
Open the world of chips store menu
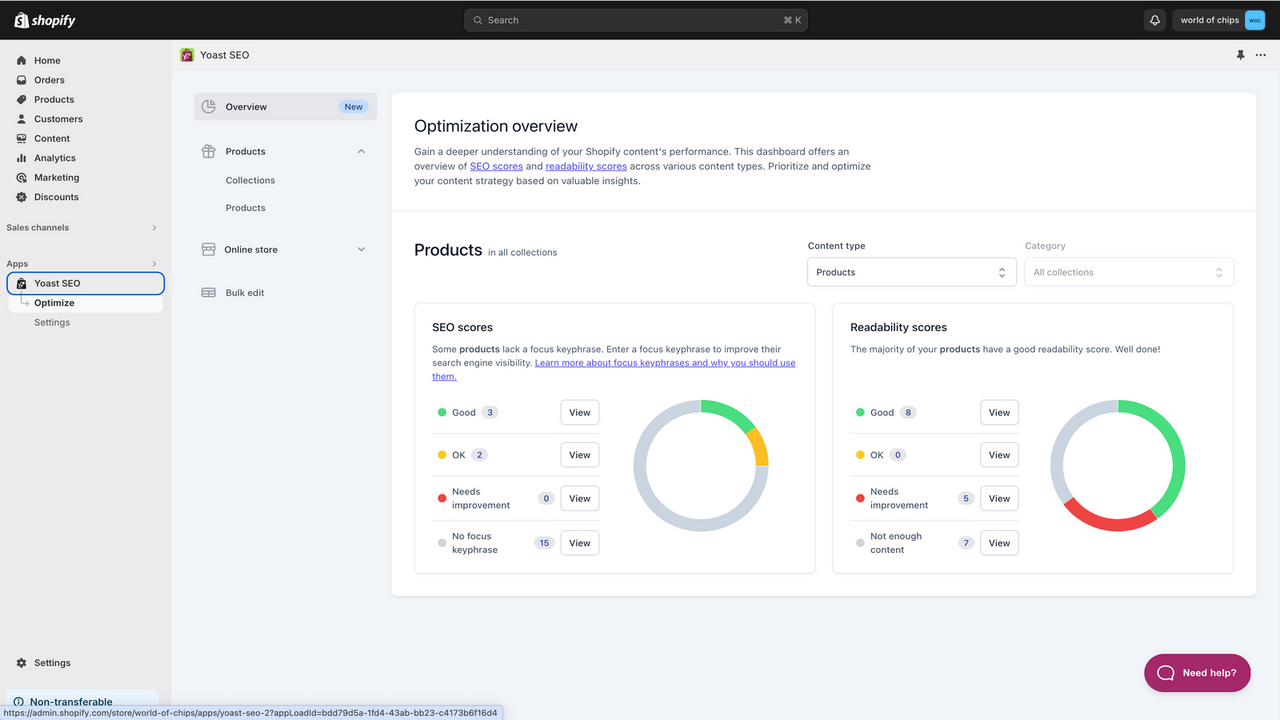click(x=1220, y=20)
